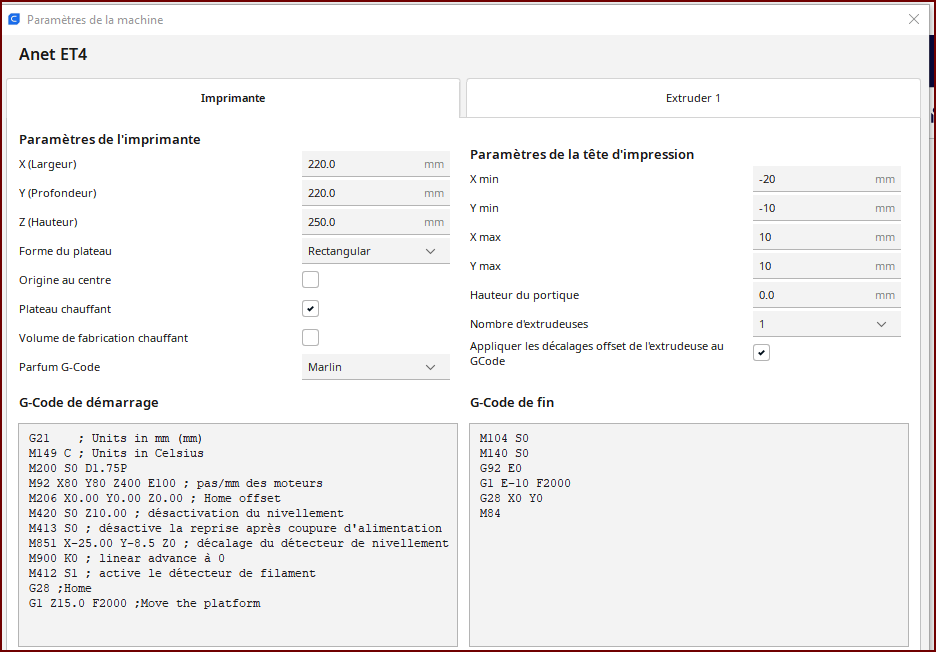This screenshot has height=652, width=936.
Task: Click the M900 K0 linear advance line
Action: pyautogui.click(x=127, y=558)
